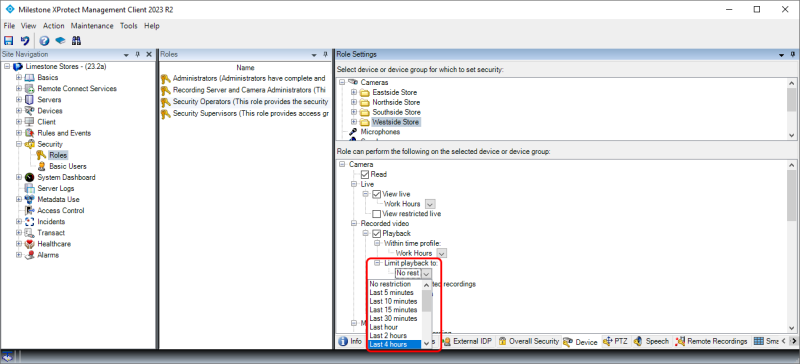Viewport: 800px width, 364px height.
Task: Switch to the Speech tab
Action: (652, 342)
